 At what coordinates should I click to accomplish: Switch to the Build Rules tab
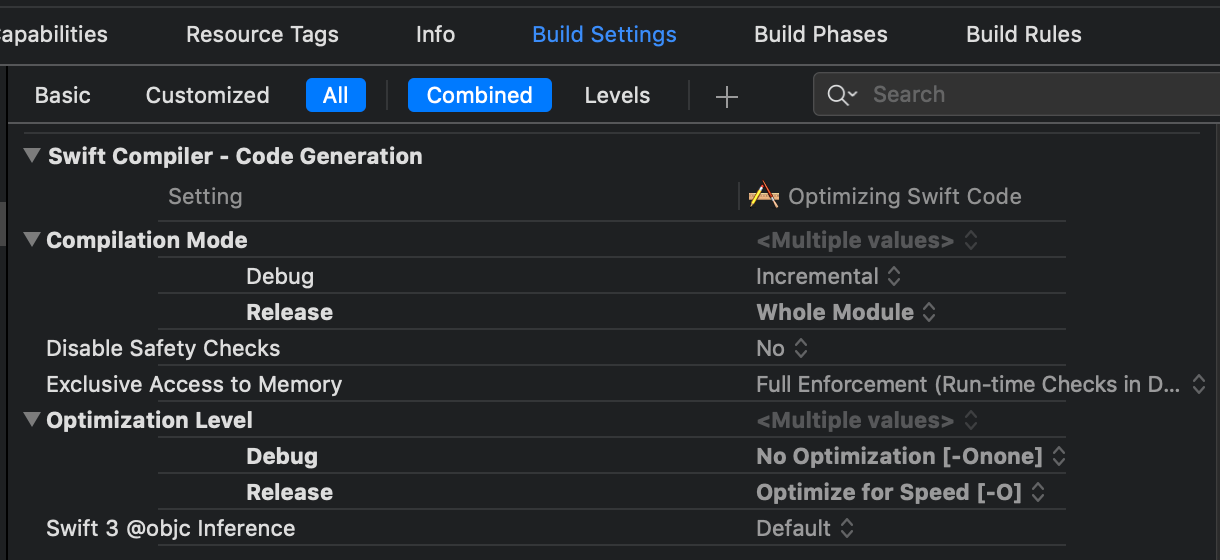(1023, 34)
